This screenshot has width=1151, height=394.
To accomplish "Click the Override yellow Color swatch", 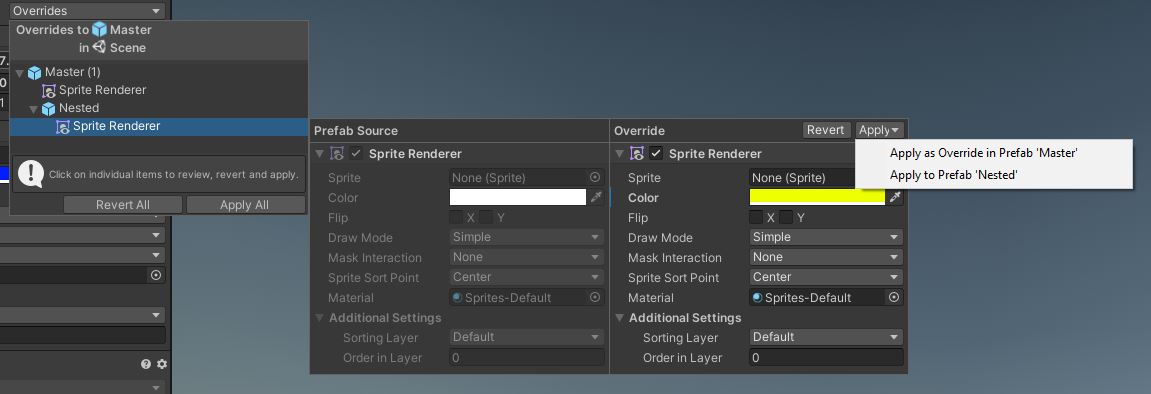I will [817, 197].
